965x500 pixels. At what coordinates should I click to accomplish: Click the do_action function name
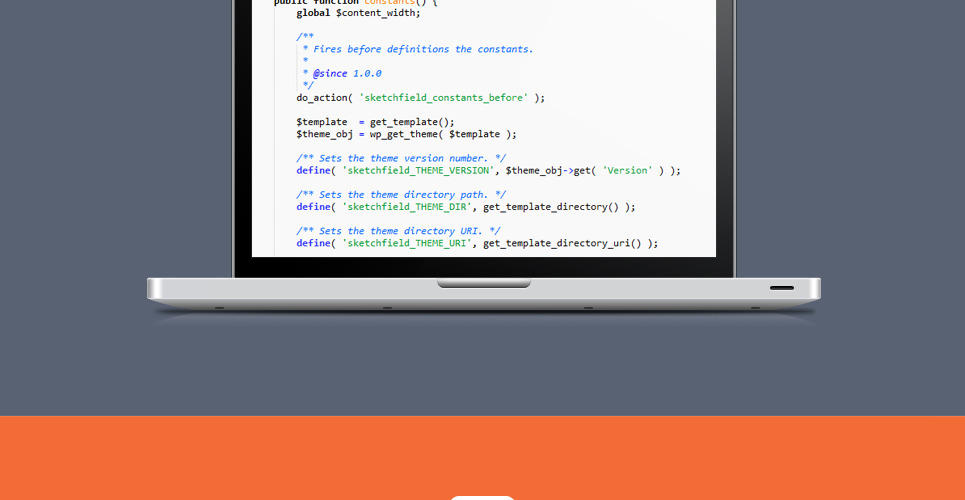pyautogui.click(x=321, y=98)
